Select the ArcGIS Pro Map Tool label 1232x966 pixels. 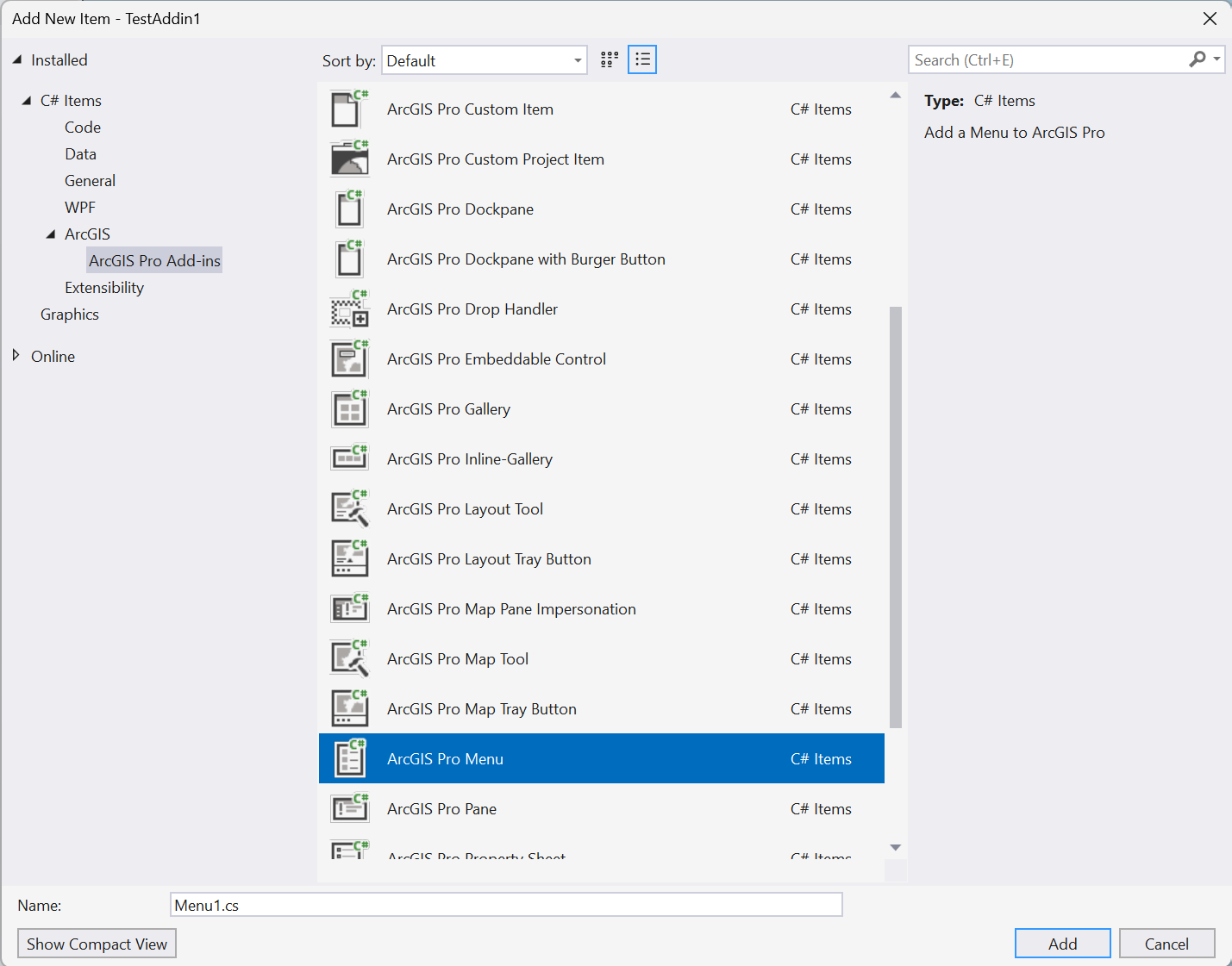(458, 658)
